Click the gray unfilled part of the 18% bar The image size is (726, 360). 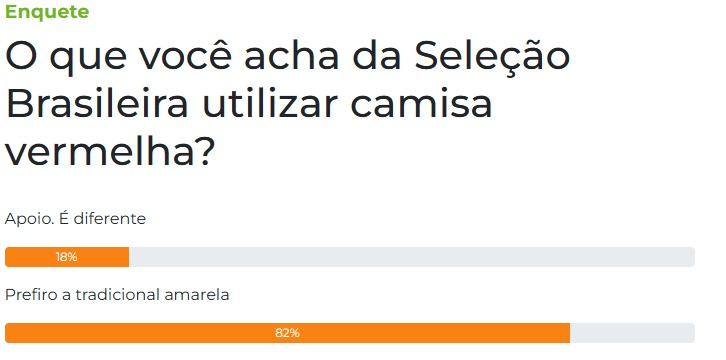[x=412, y=257]
